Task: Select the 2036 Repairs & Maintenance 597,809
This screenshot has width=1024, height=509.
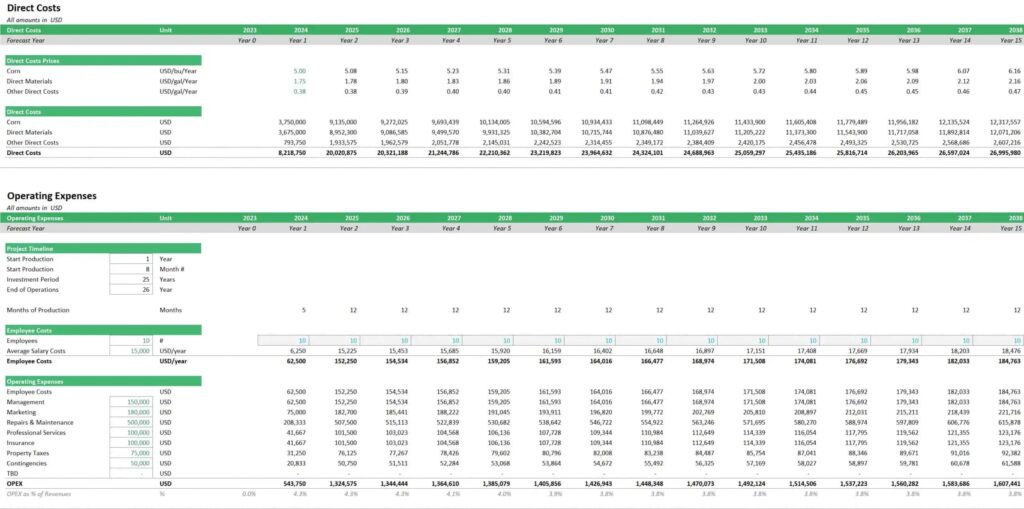Action: [908, 422]
